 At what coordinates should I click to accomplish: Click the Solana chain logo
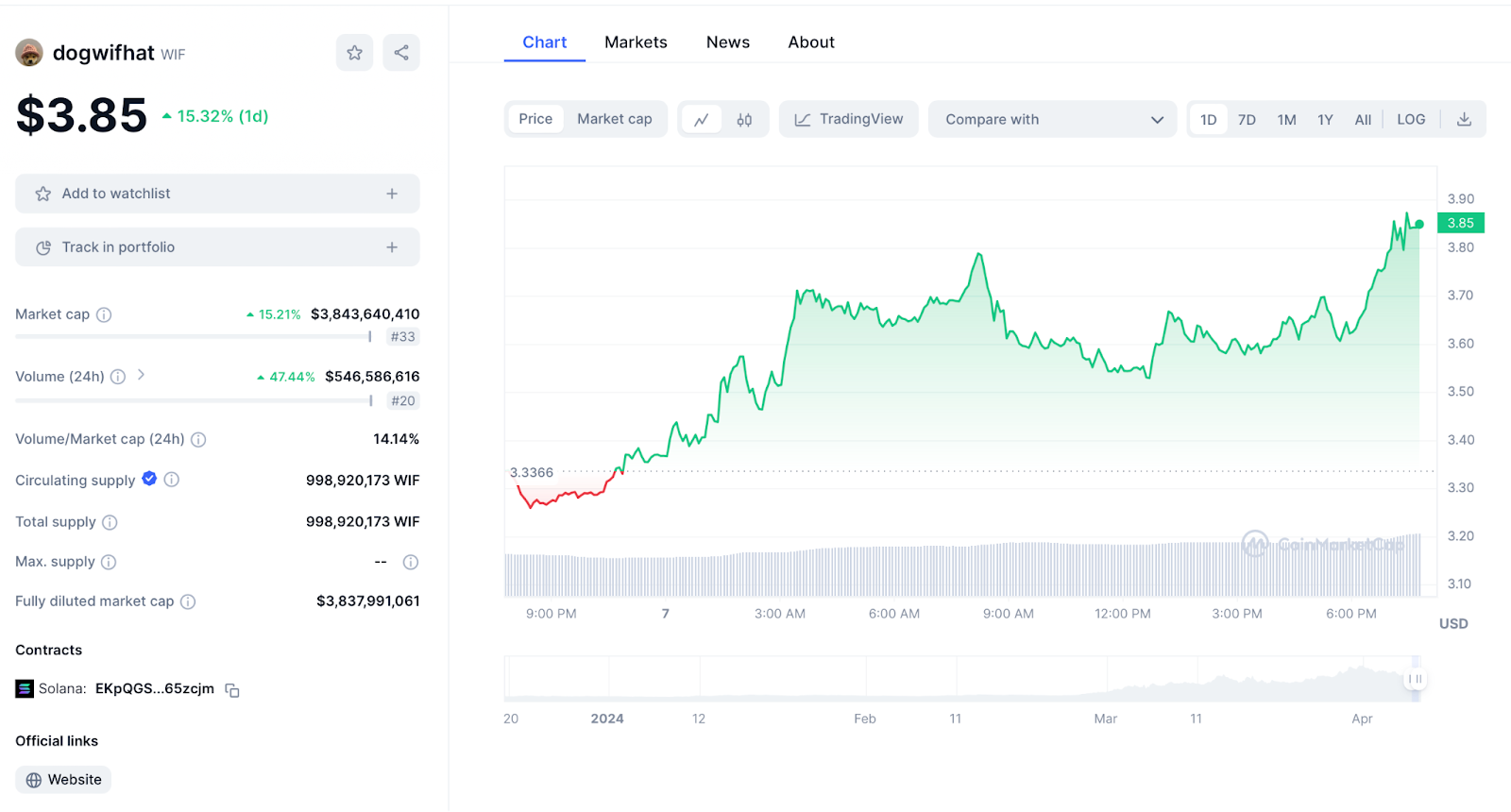[25, 688]
